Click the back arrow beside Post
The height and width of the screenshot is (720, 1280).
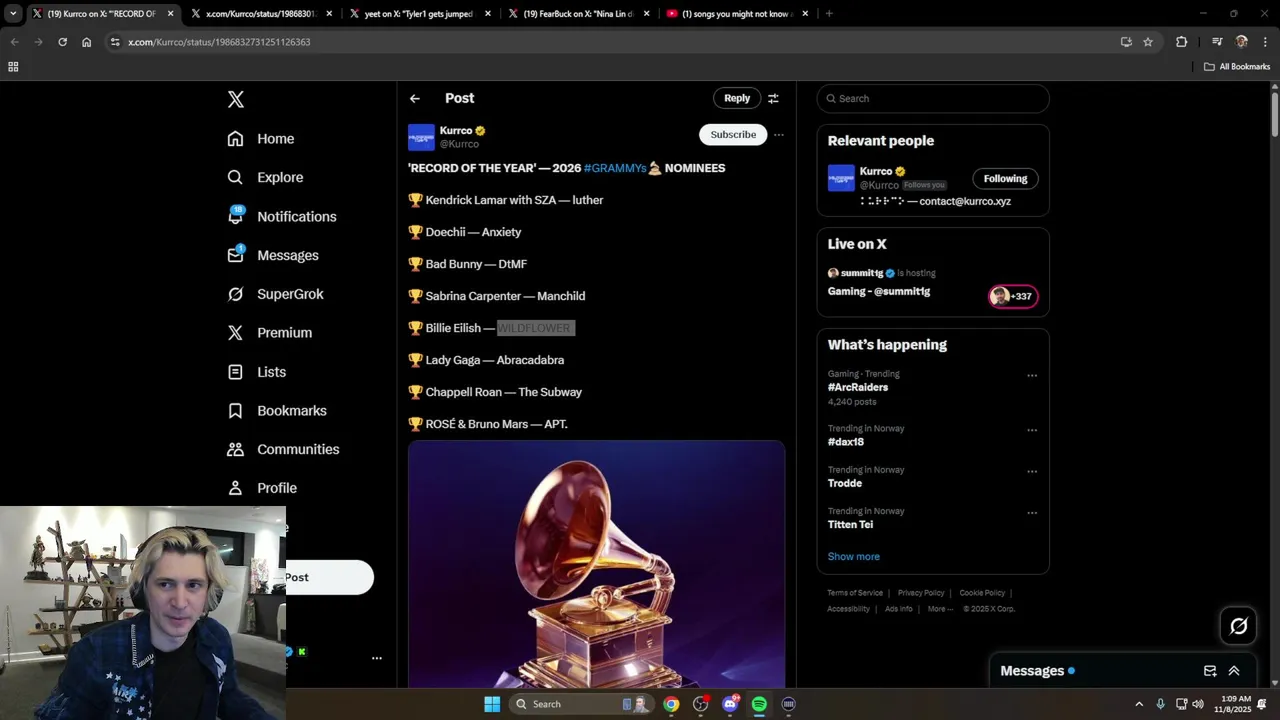415,98
